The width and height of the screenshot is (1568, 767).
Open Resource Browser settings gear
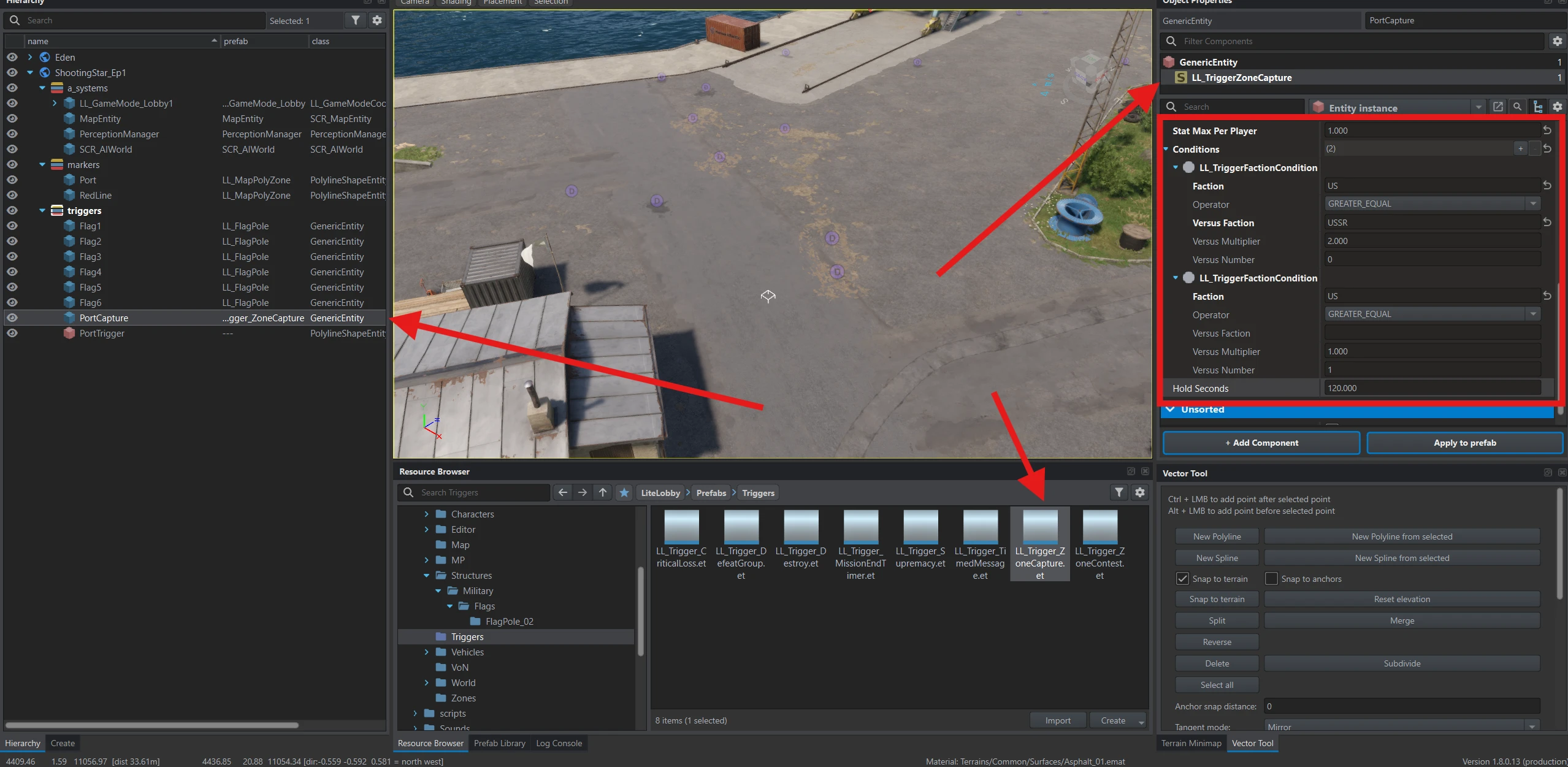[x=1140, y=492]
